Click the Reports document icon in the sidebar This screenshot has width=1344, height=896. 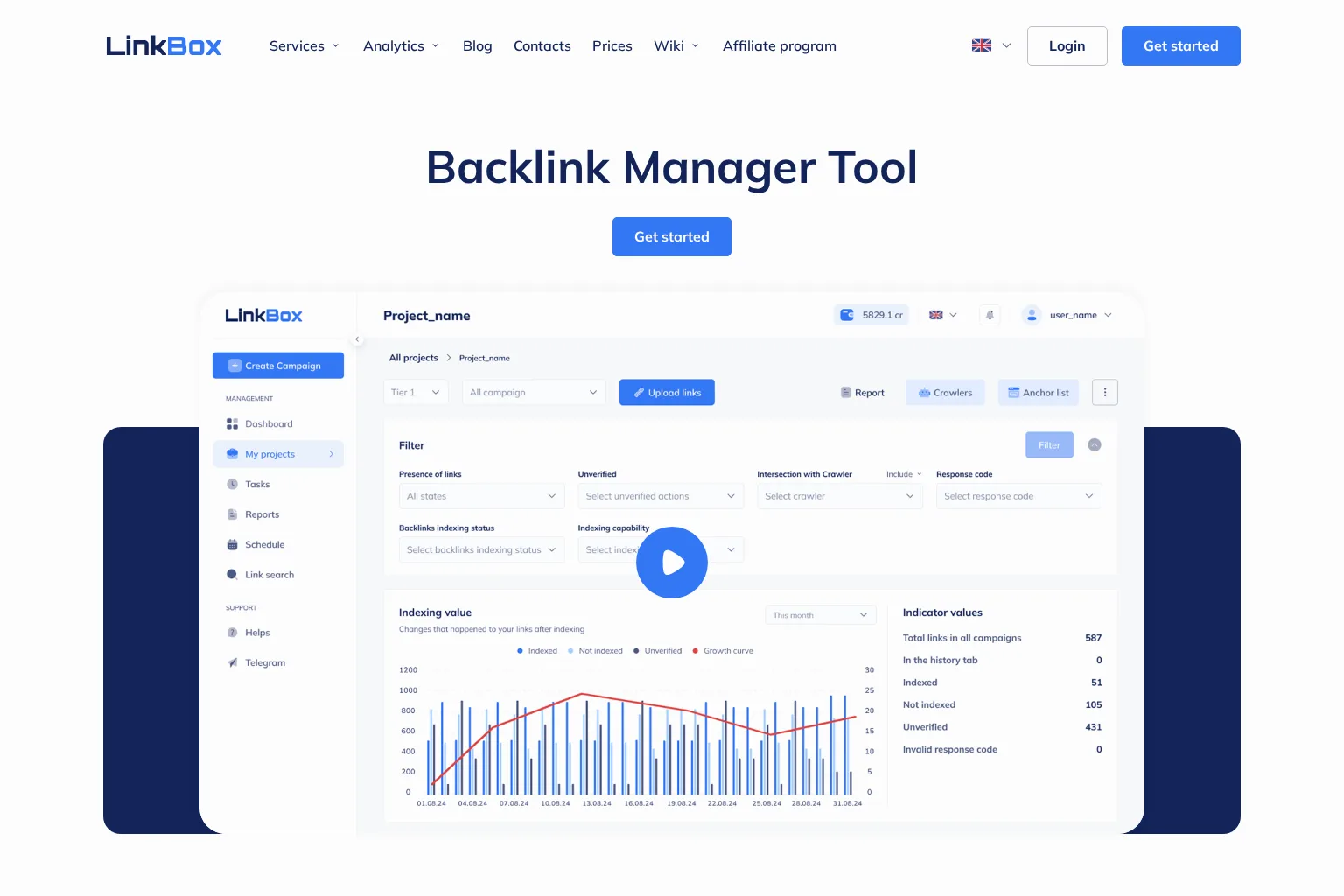pyautogui.click(x=232, y=514)
